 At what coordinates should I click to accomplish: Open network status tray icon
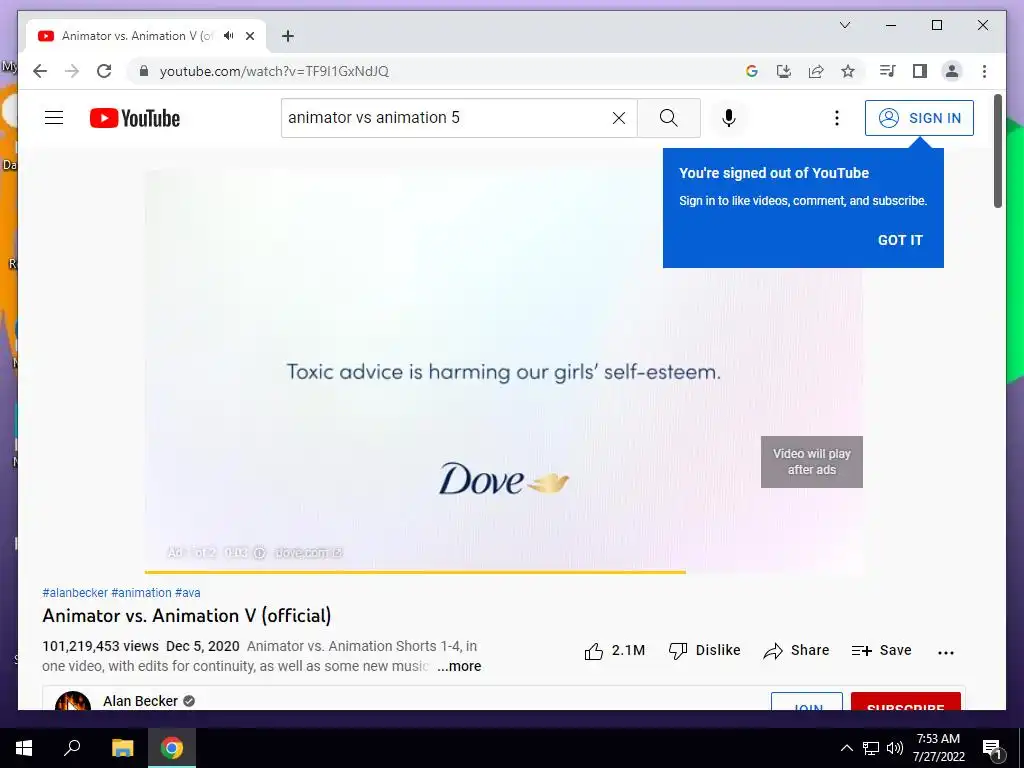click(x=871, y=748)
